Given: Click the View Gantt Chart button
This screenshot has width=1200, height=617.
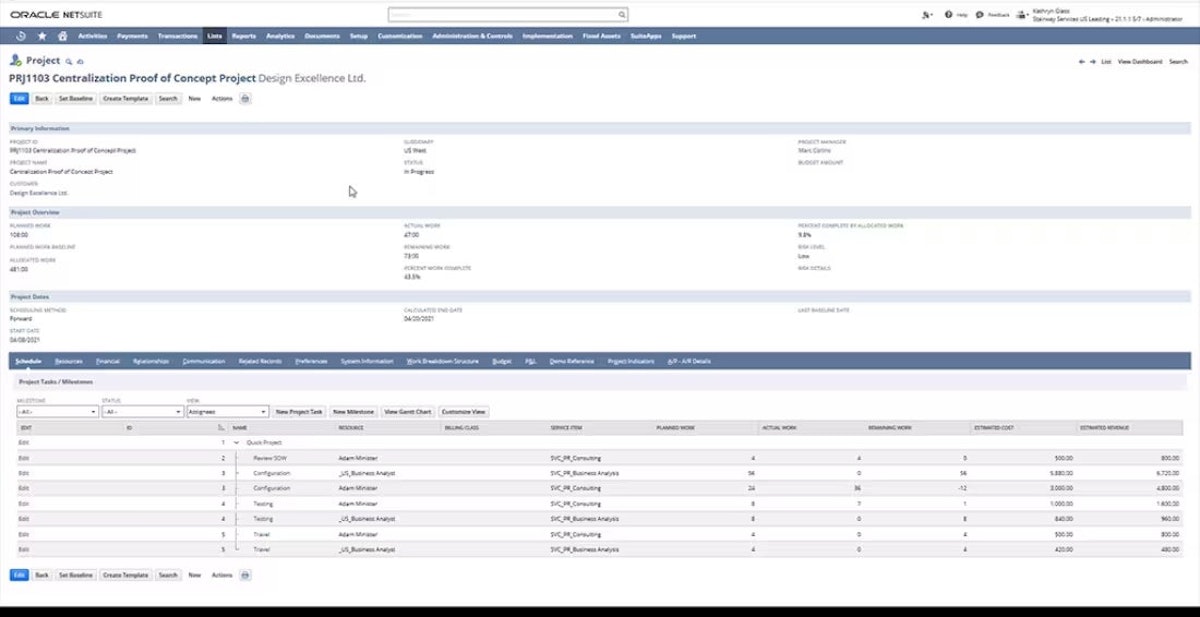Looking at the screenshot, I should tap(409, 410).
